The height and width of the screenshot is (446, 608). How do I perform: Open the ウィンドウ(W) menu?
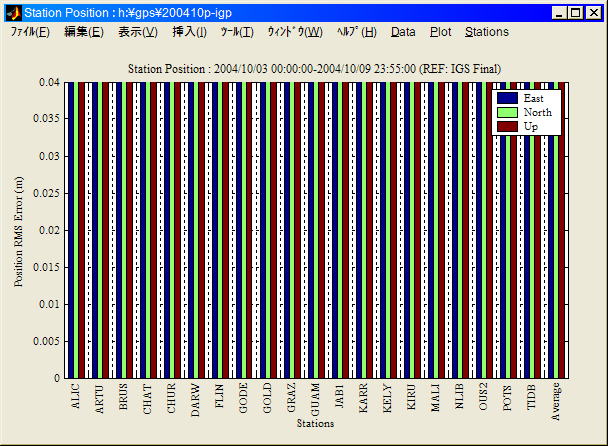point(294,32)
